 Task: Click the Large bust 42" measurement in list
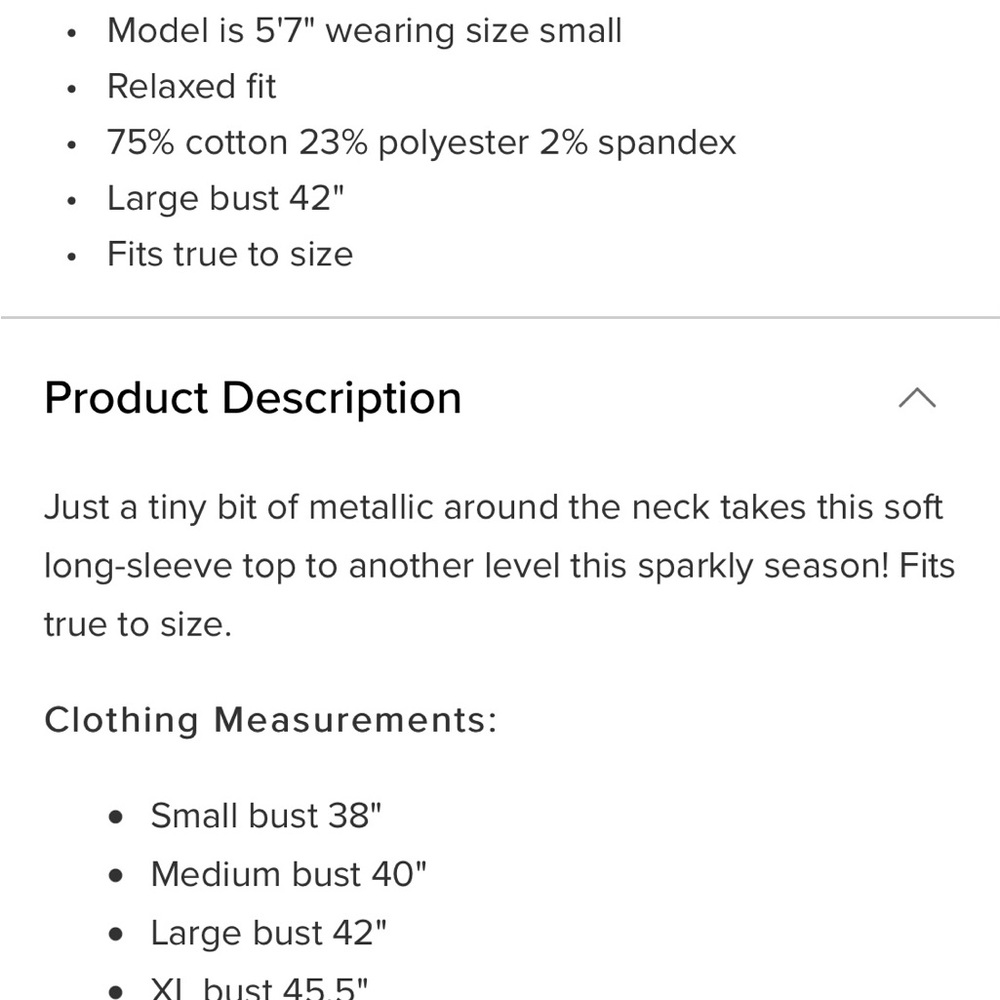(268, 933)
